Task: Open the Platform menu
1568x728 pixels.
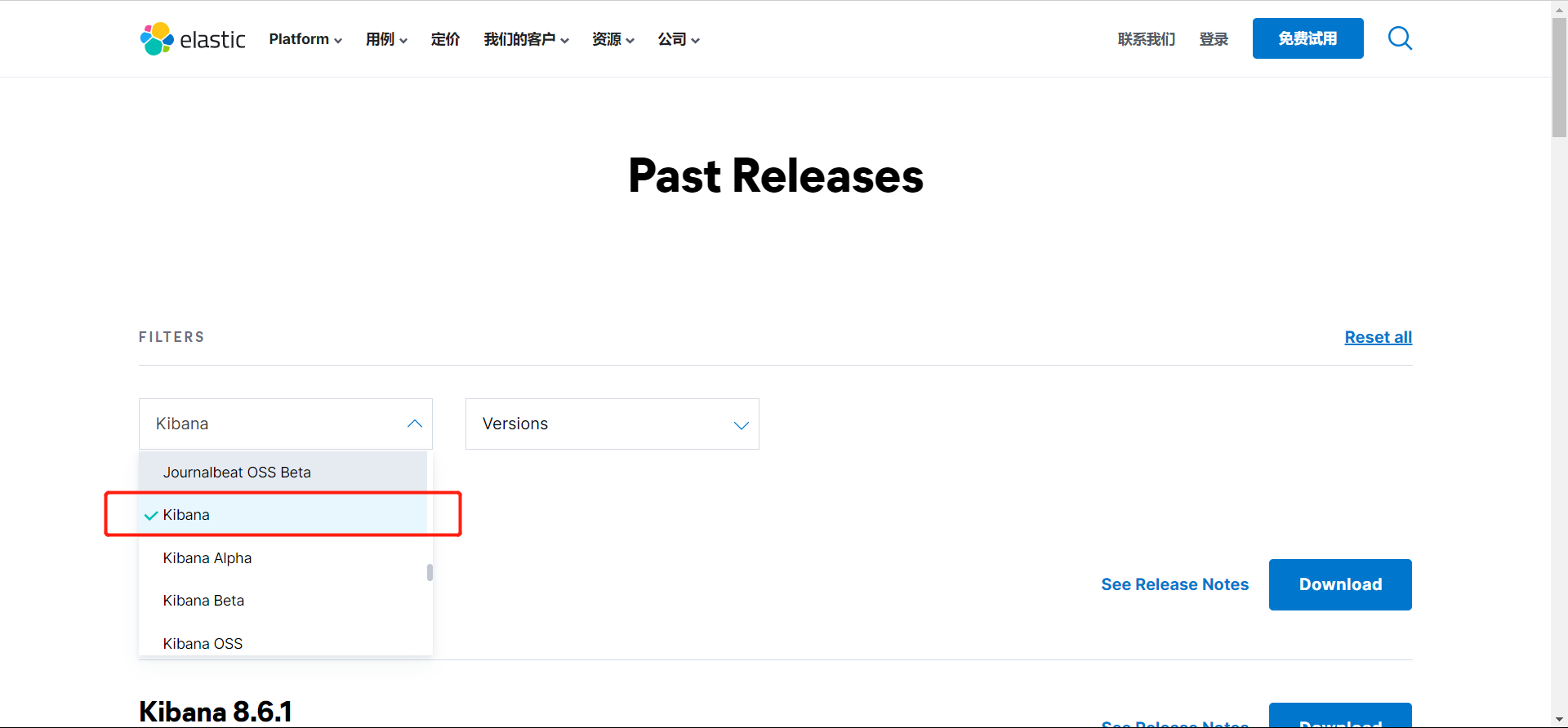Action: 305,39
